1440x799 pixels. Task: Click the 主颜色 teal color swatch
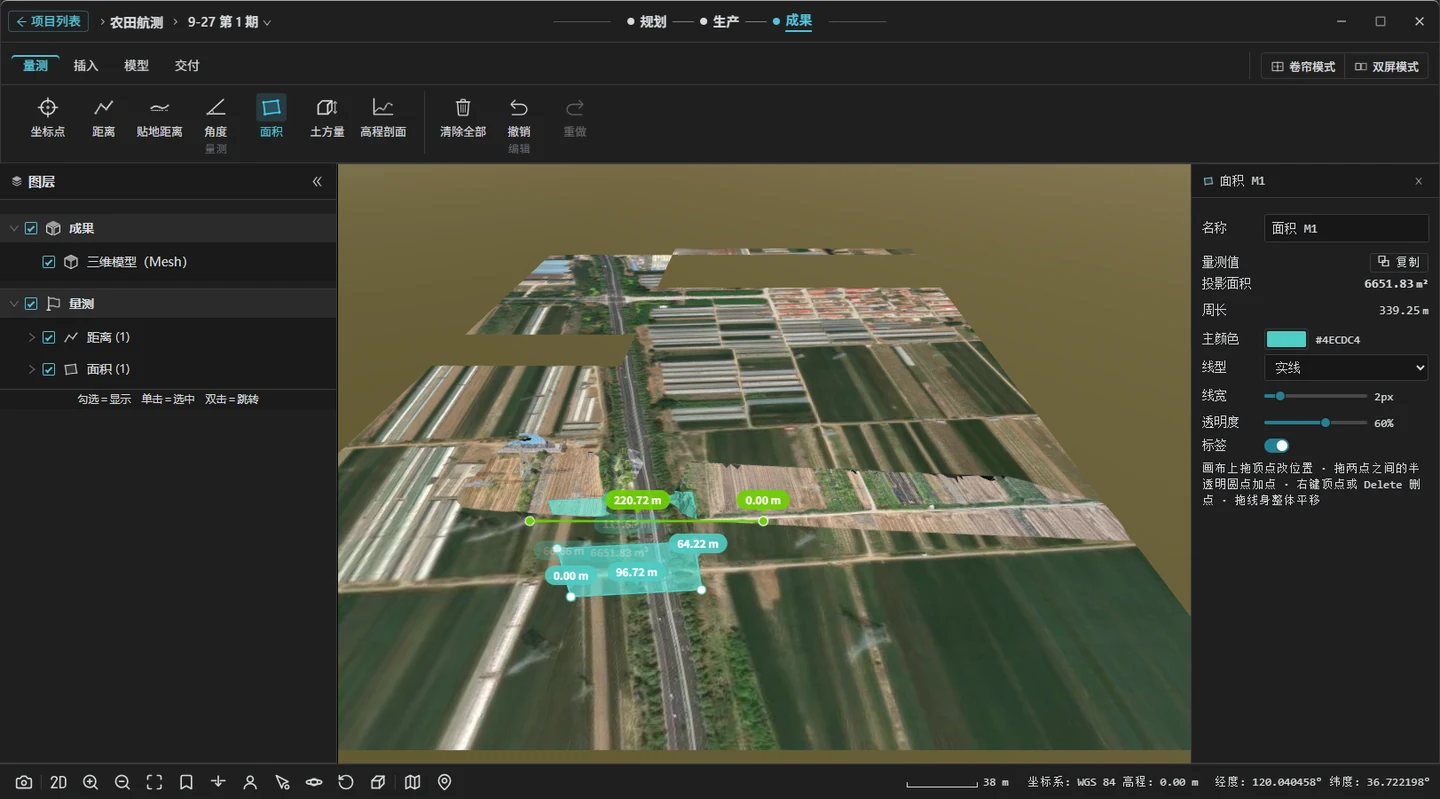point(1286,339)
